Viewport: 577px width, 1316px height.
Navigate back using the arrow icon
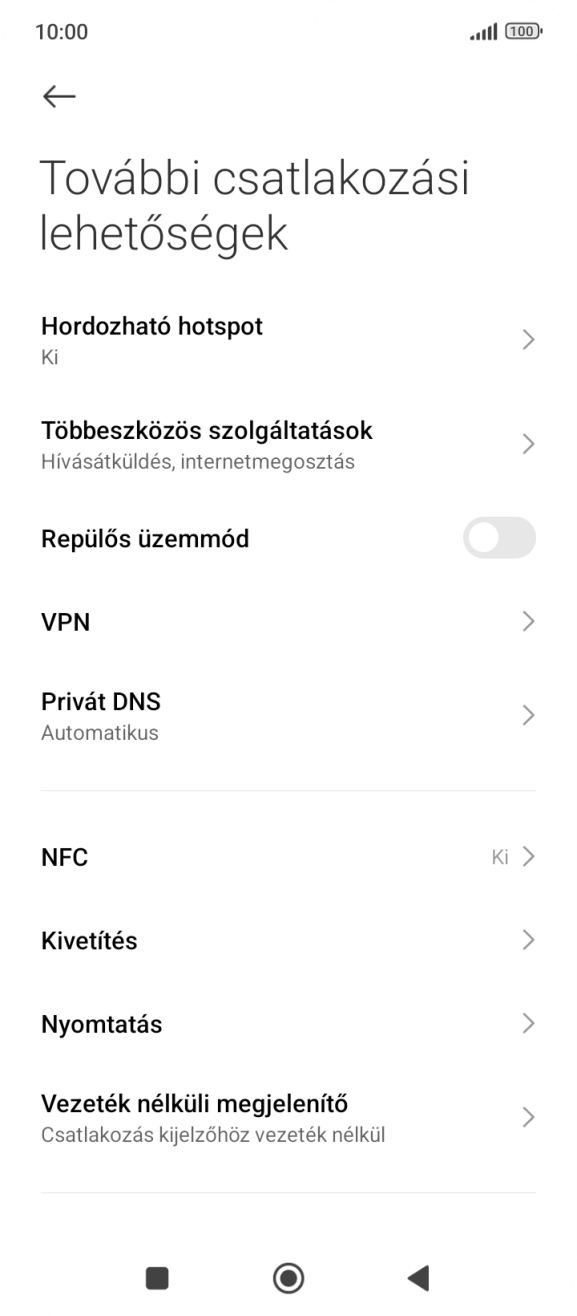click(59, 95)
